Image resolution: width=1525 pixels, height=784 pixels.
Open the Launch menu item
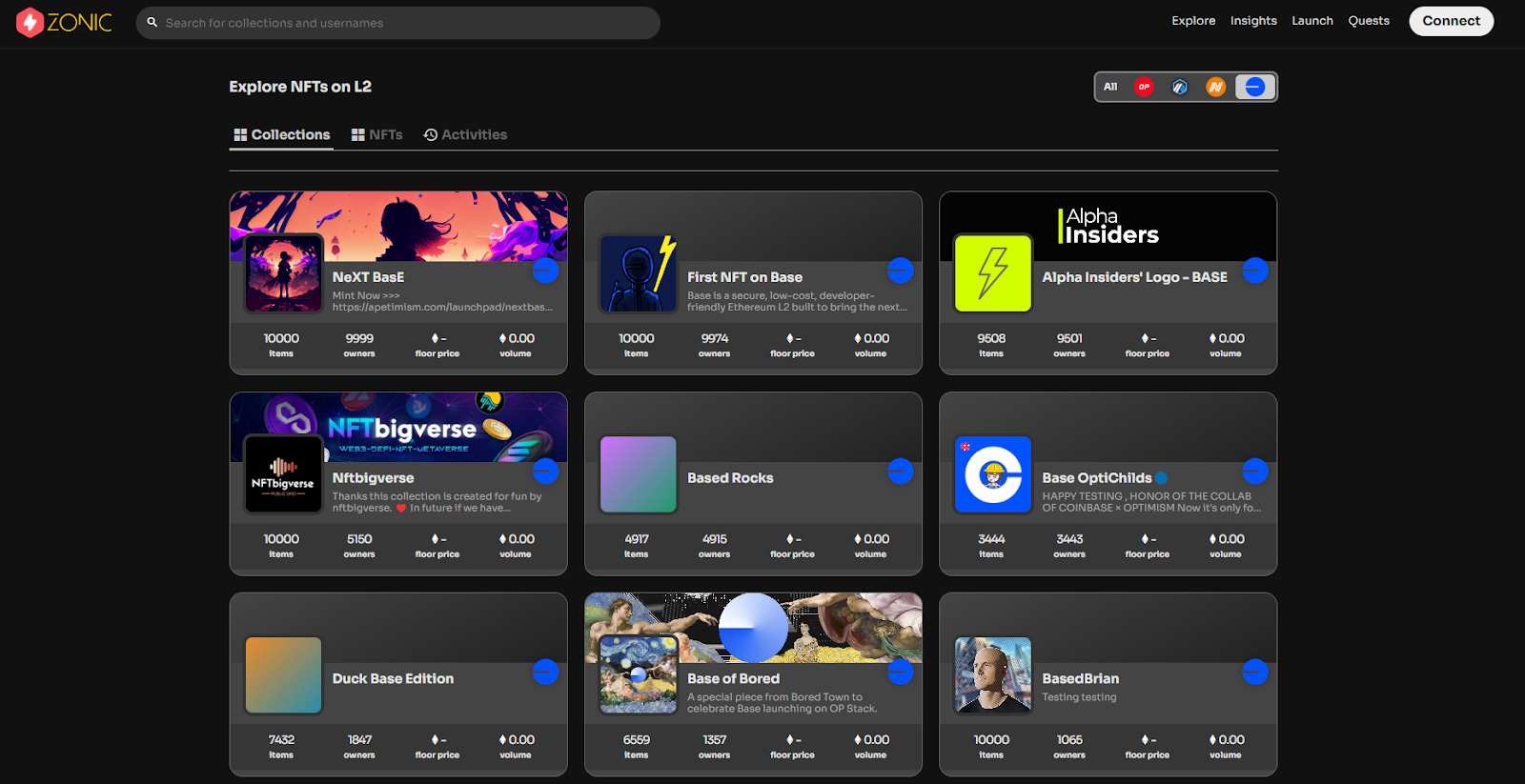[1312, 21]
